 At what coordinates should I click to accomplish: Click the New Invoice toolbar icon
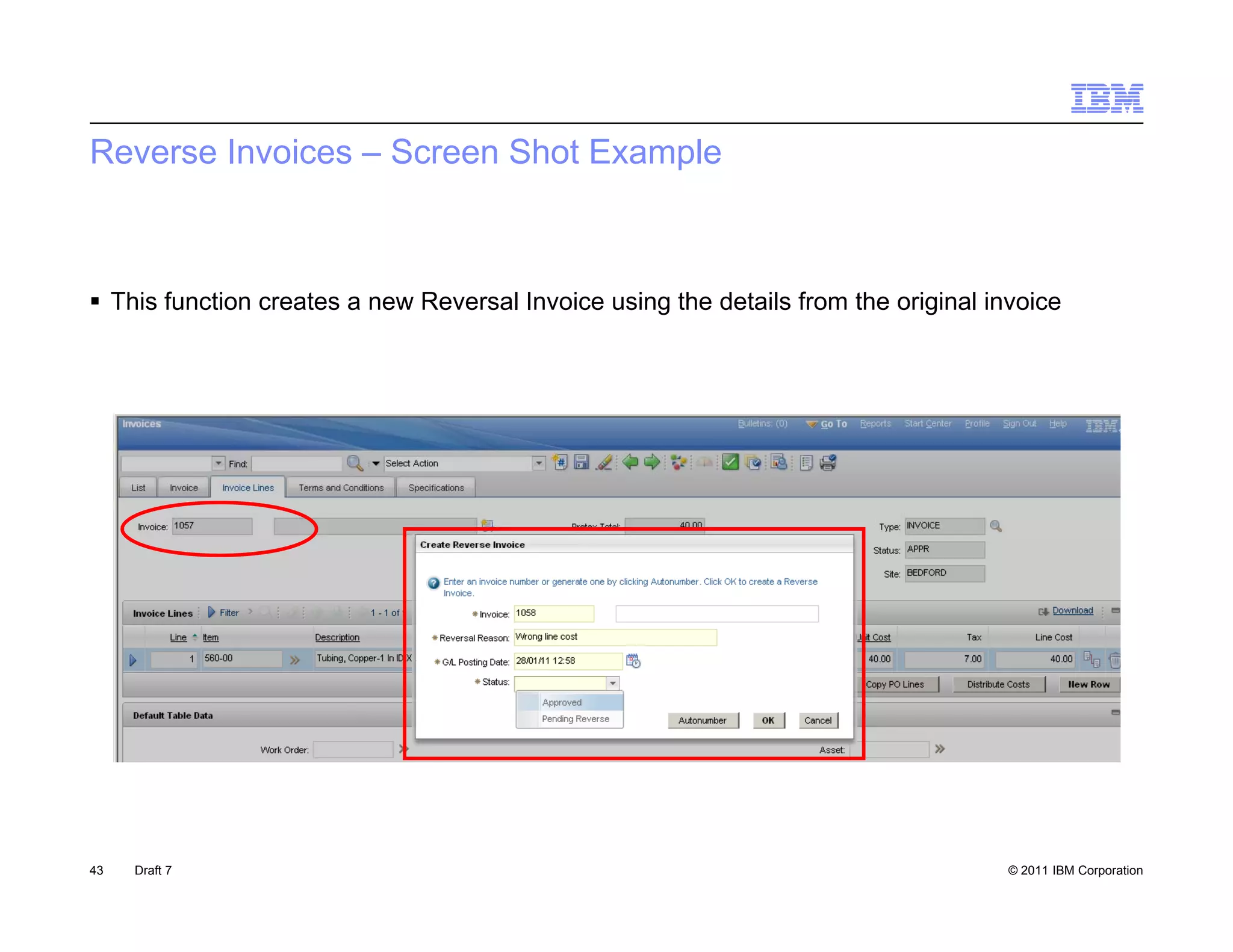click(560, 462)
